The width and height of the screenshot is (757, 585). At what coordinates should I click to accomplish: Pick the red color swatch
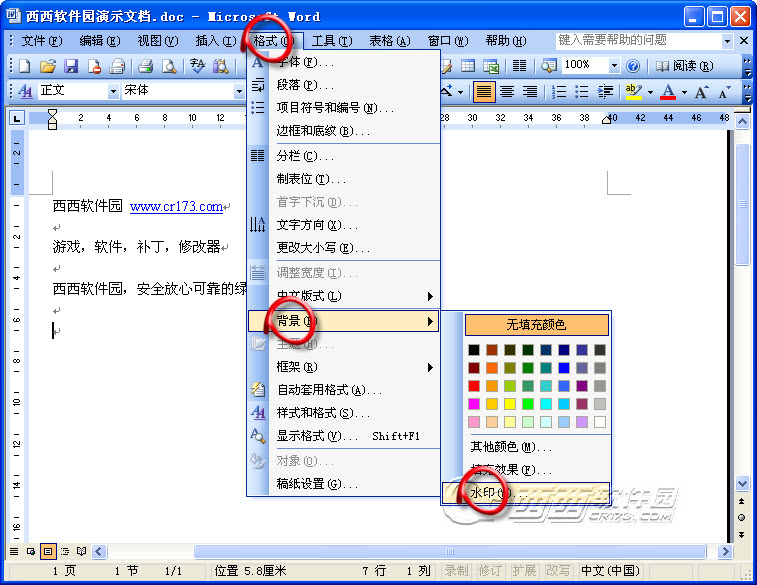point(474,386)
